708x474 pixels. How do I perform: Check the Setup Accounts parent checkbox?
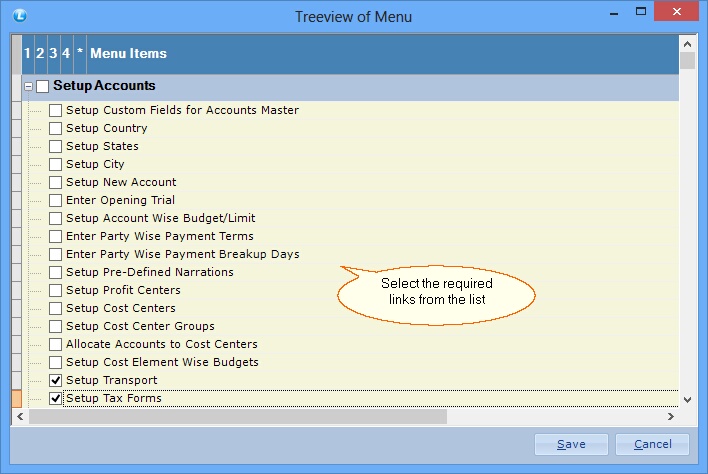point(42,87)
